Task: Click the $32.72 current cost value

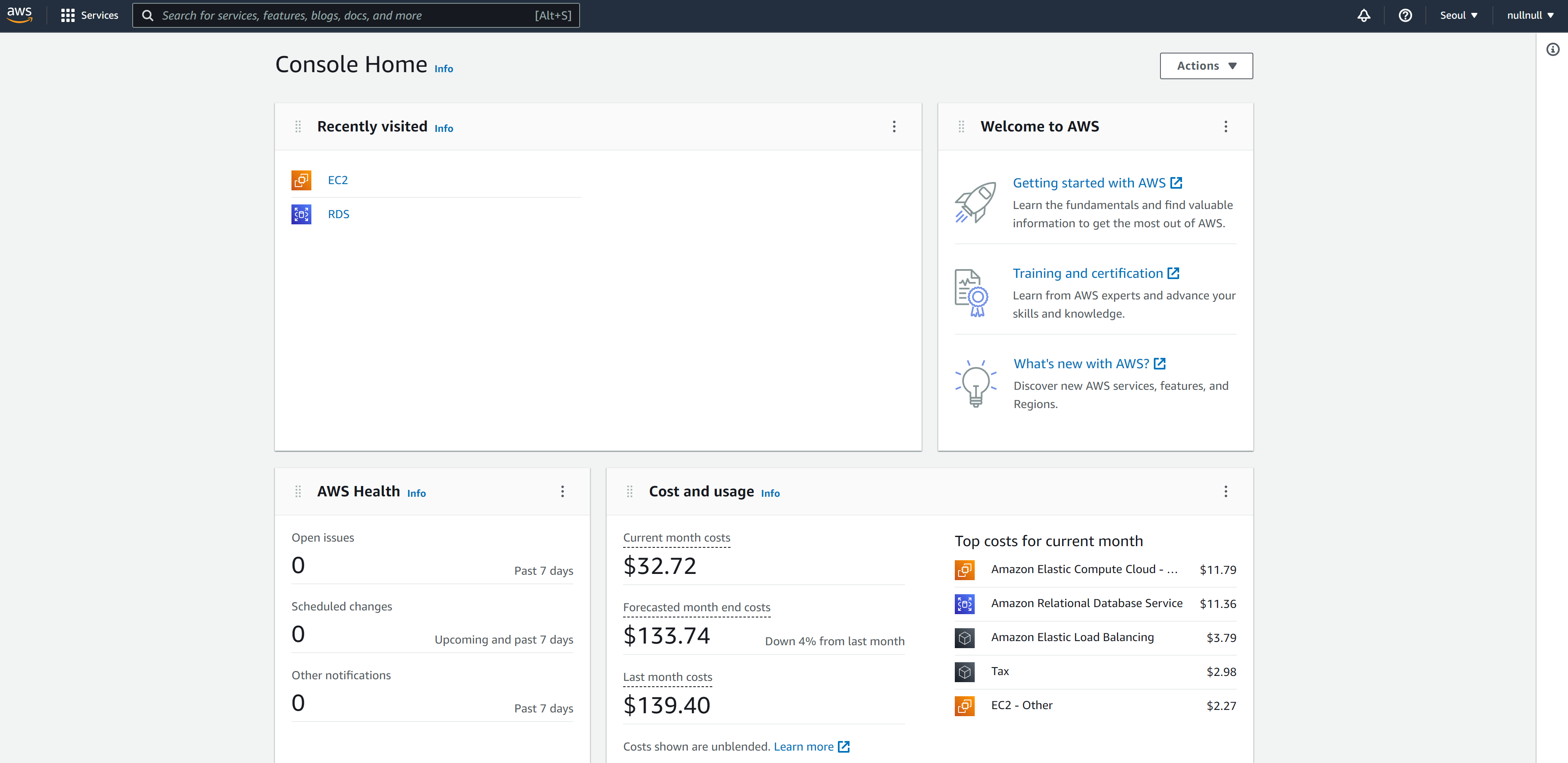Action: pos(660,566)
